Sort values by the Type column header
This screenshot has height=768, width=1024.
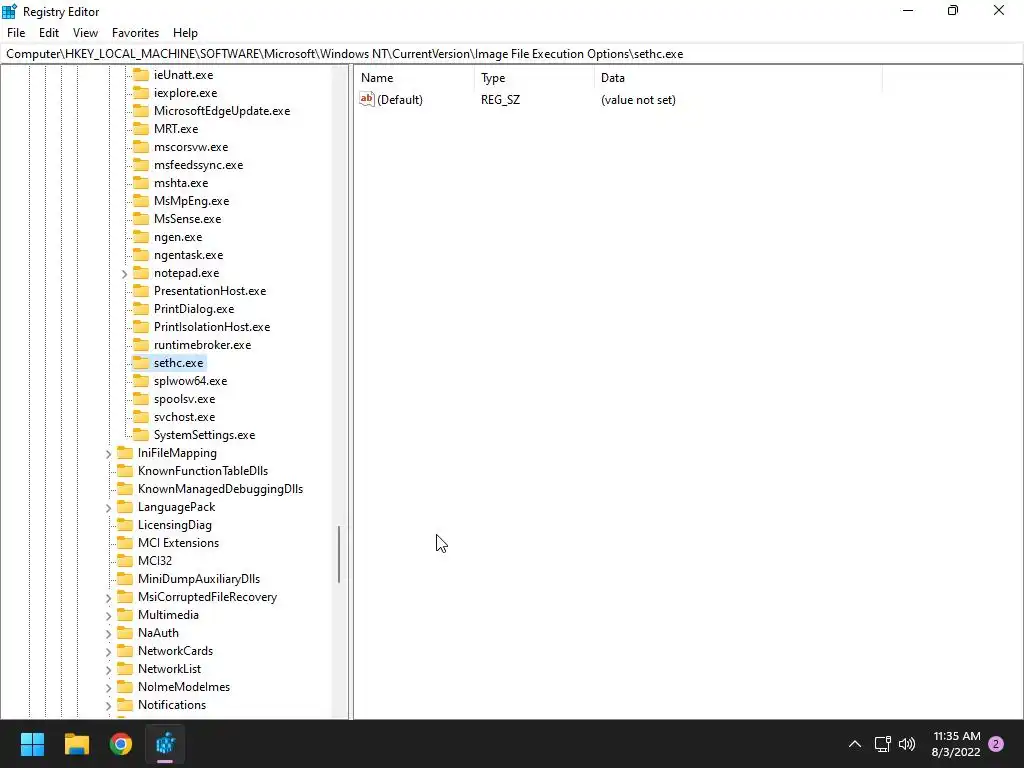tap(534, 78)
